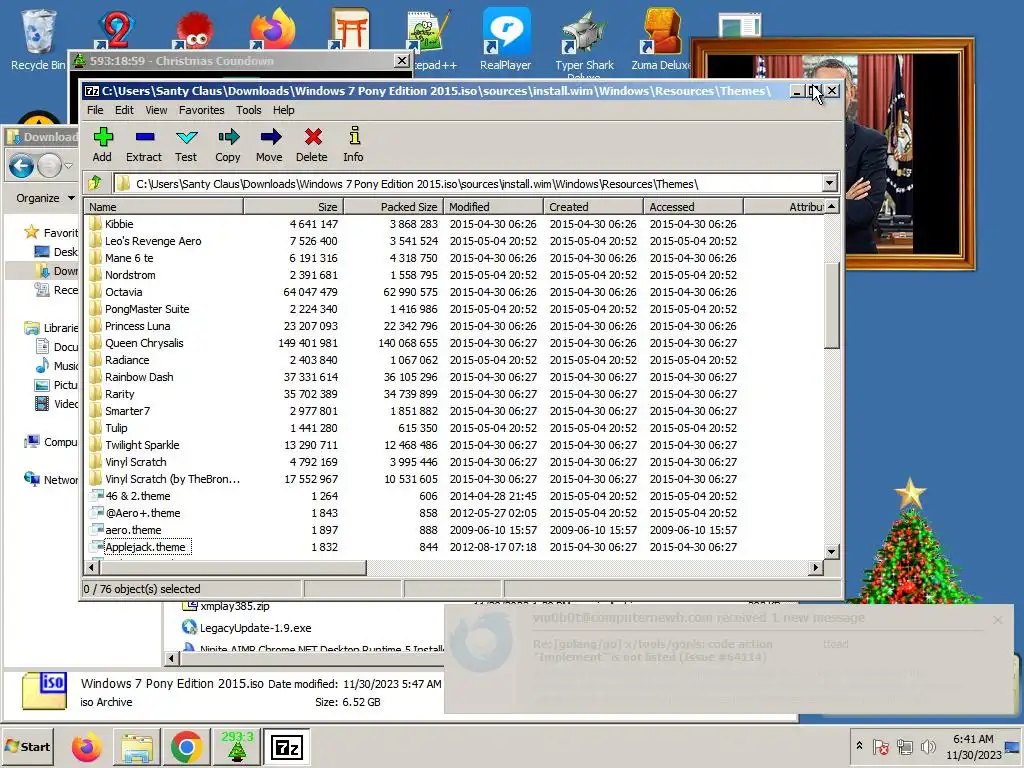Sort by the Size column header

pyautogui.click(x=293, y=206)
